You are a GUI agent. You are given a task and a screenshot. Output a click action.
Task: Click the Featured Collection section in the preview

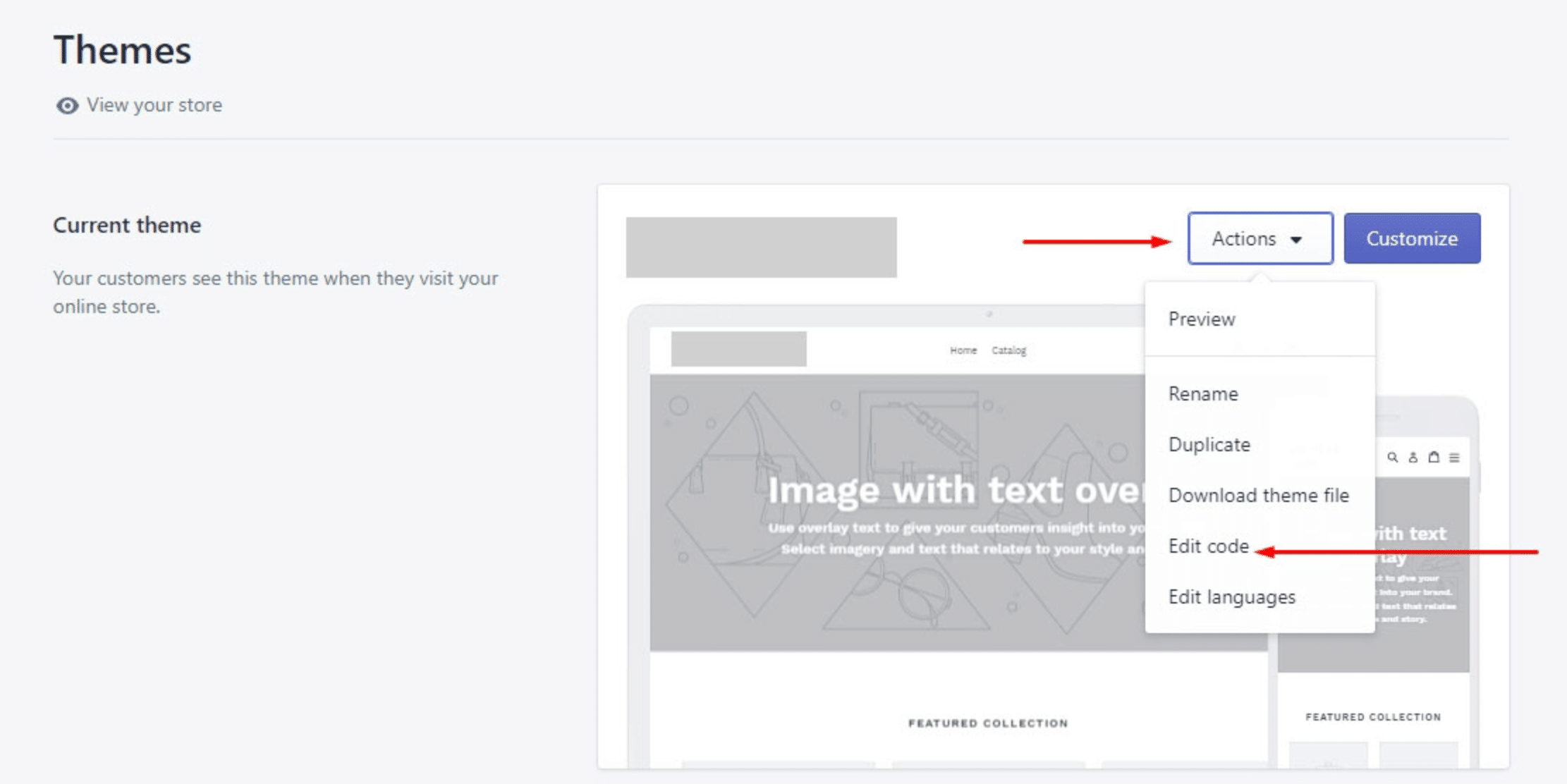pyautogui.click(x=989, y=722)
